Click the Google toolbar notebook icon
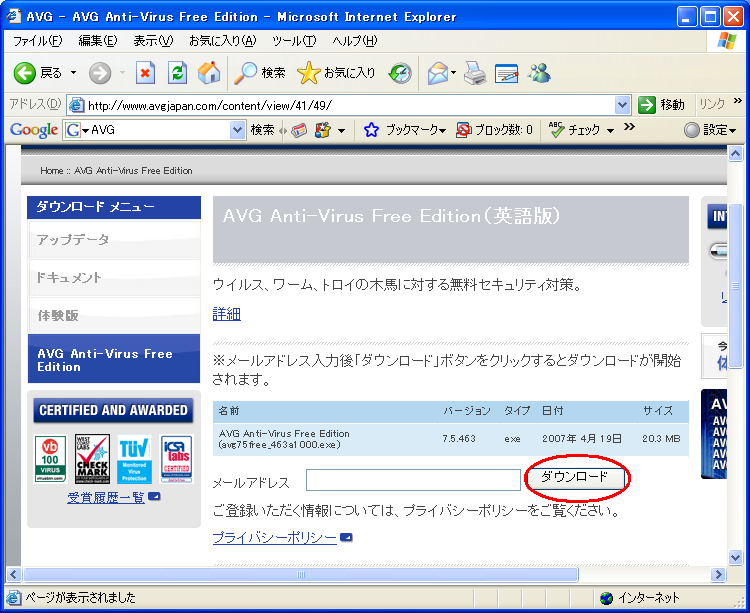 [323, 130]
